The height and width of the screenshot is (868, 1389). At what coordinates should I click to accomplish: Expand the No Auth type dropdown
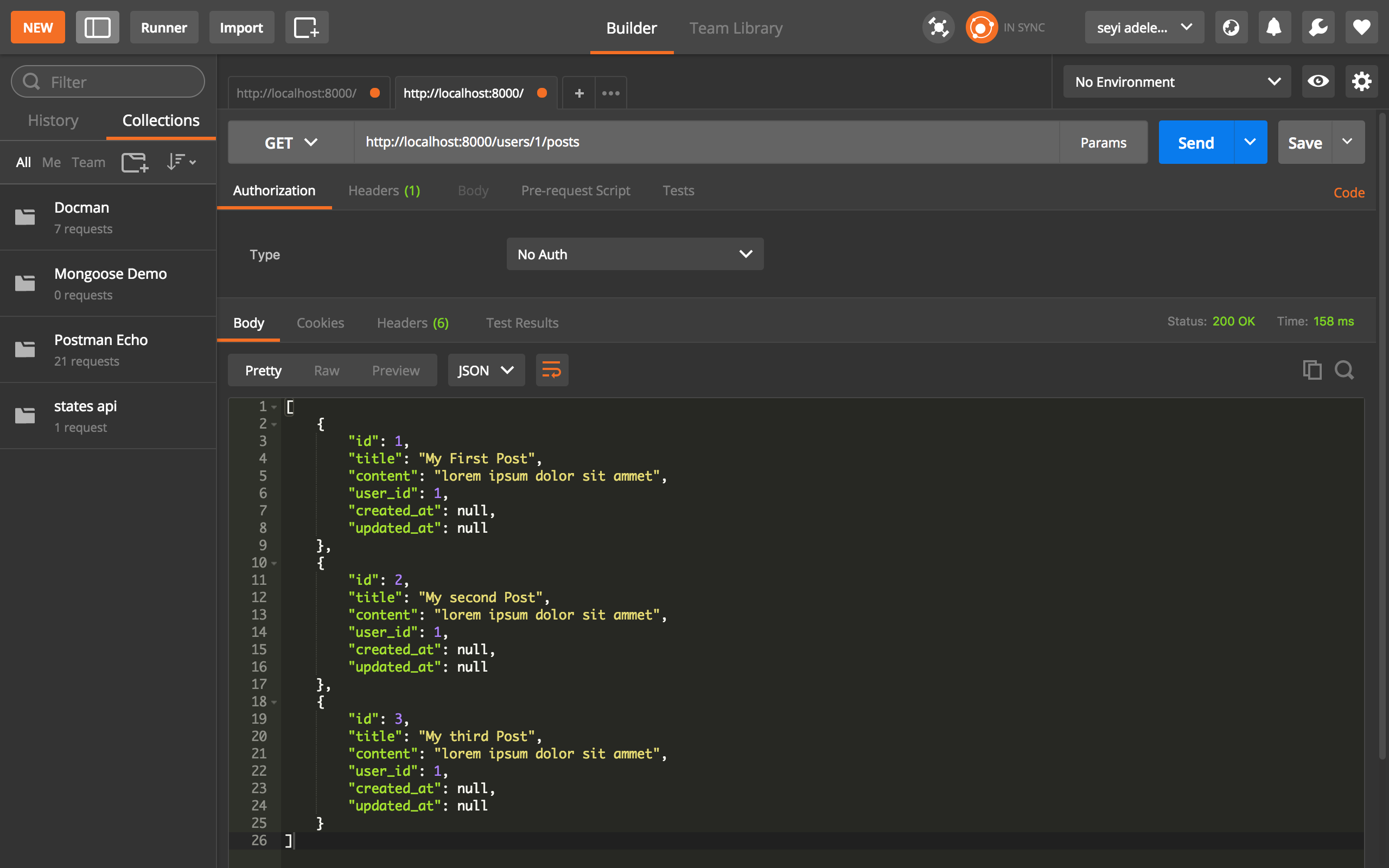click(635, 254)
